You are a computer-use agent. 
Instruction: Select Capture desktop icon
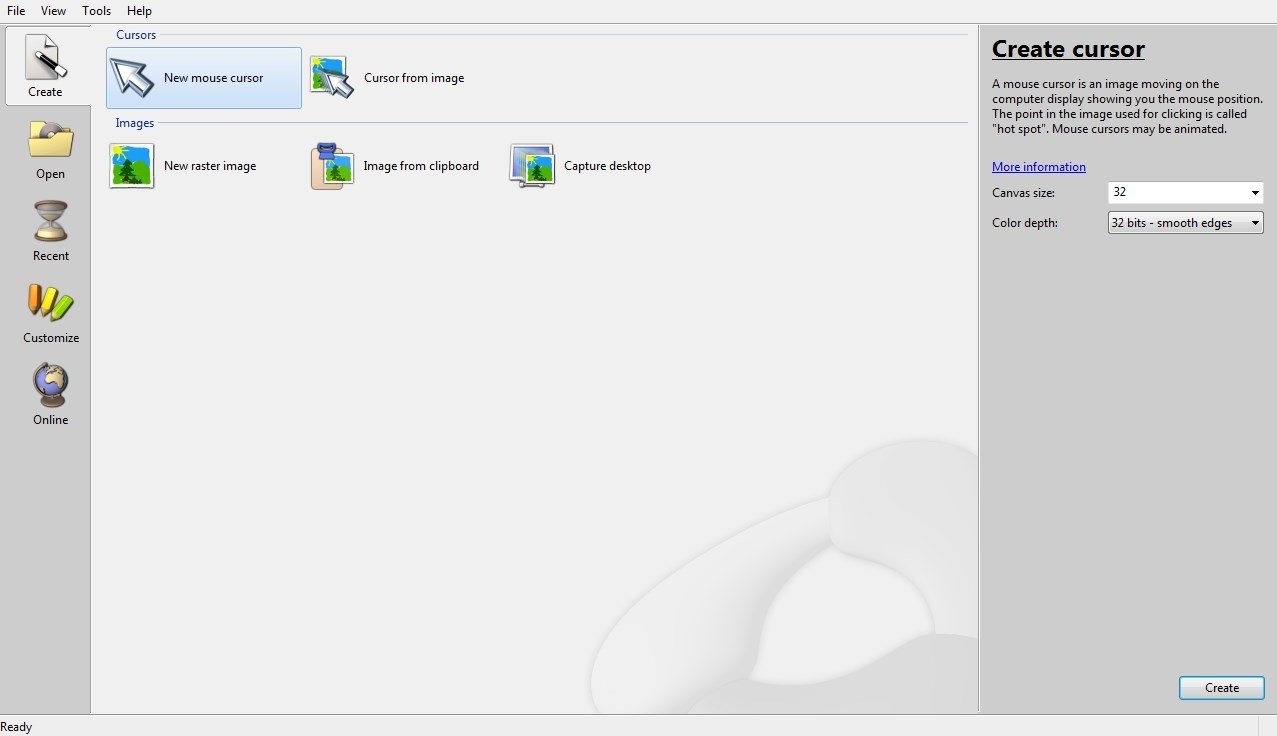pyautogui.click(x=532, y=166)
